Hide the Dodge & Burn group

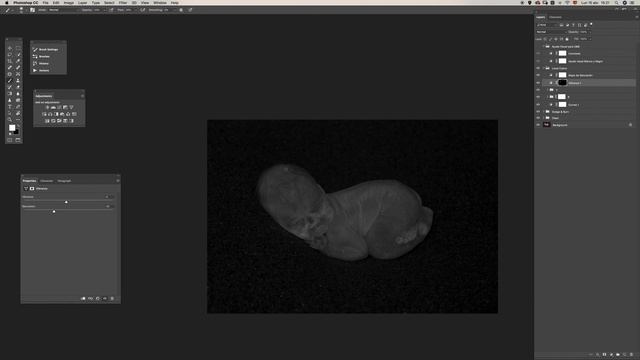(538, 111)
